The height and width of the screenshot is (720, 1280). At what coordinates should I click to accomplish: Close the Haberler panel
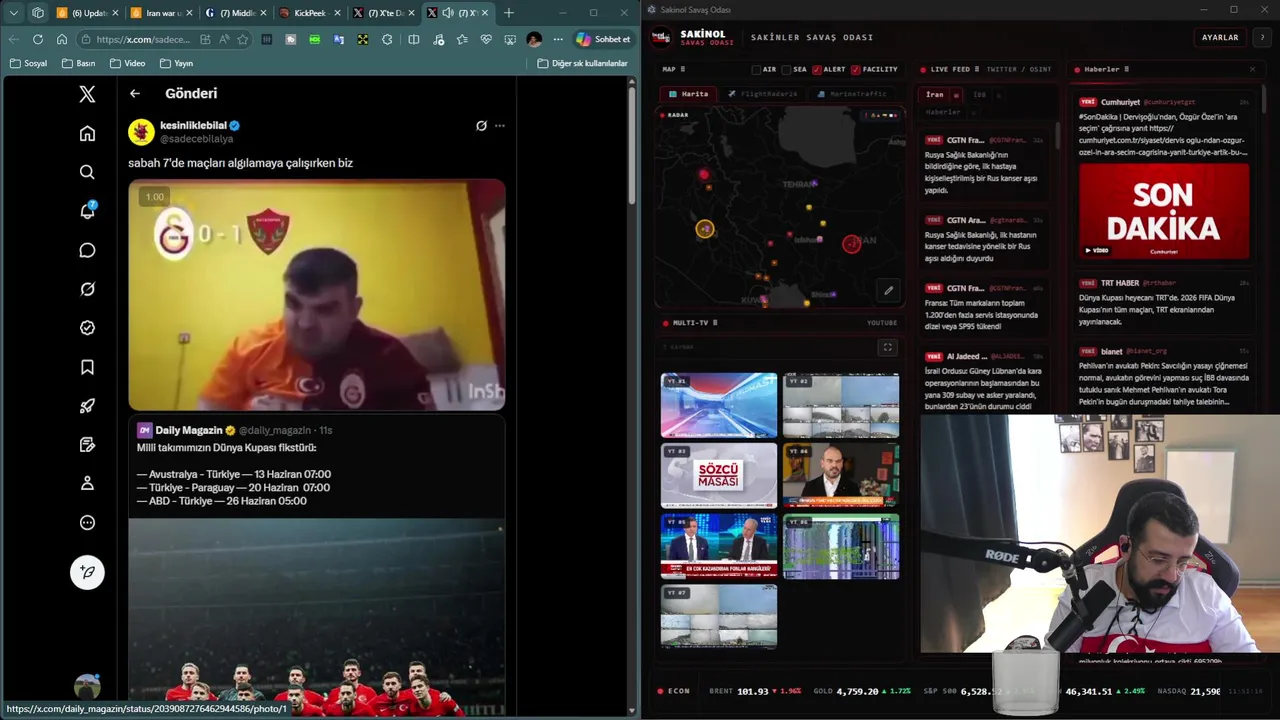[1252, 69]
